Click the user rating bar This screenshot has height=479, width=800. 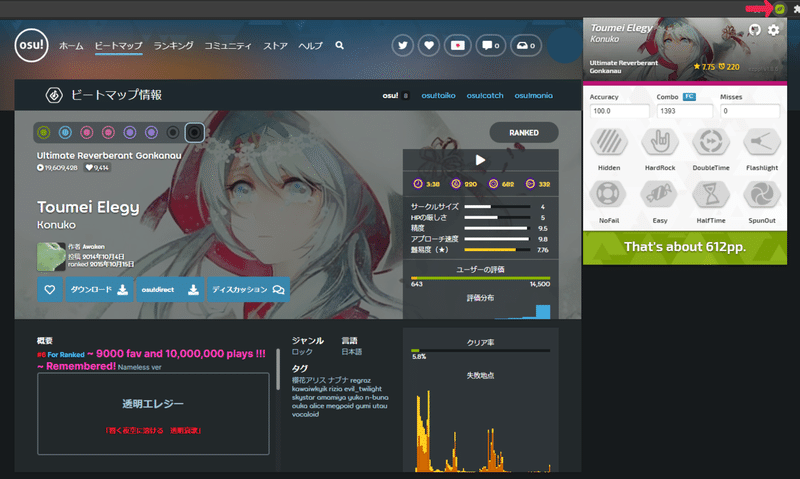480,278
